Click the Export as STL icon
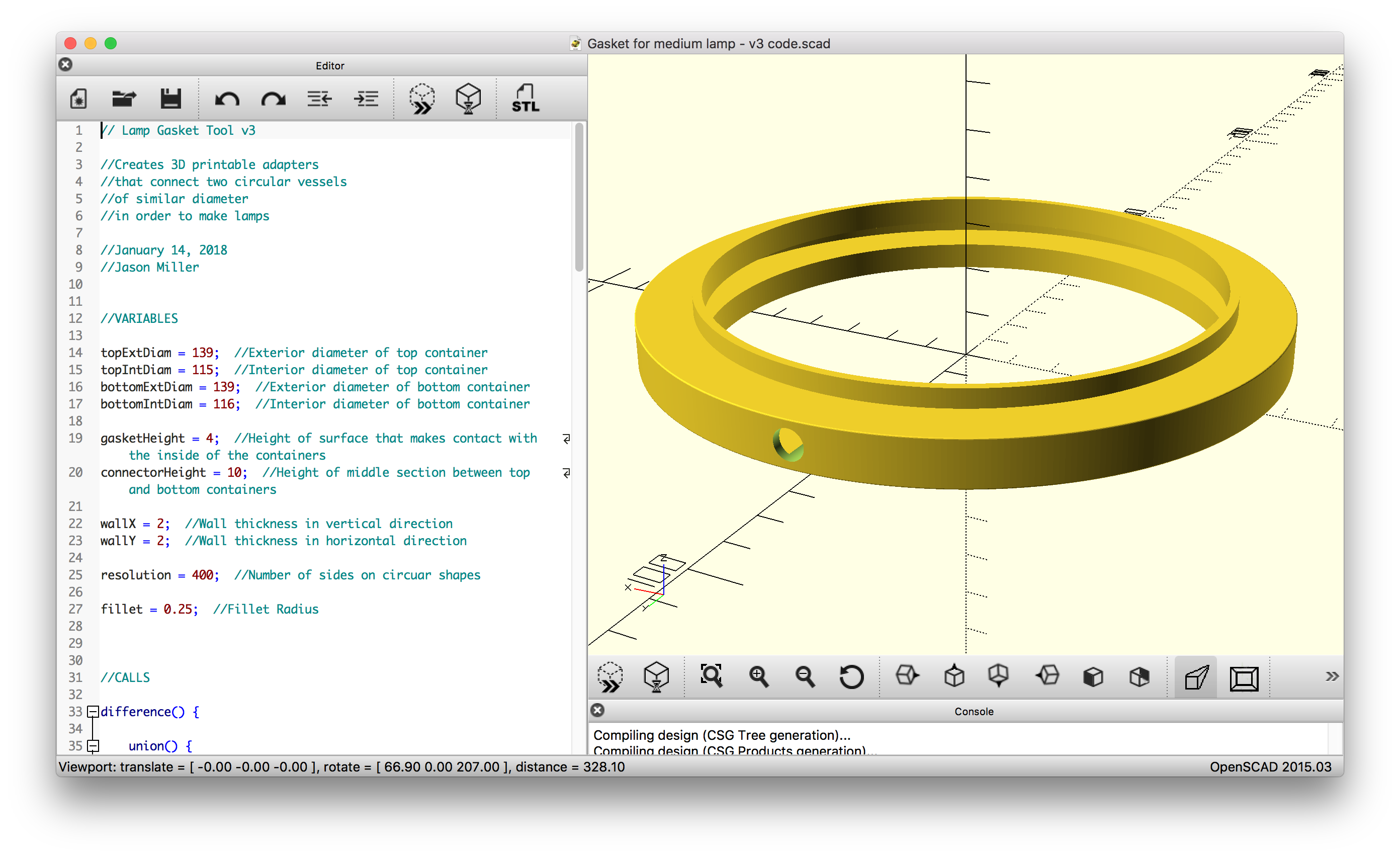Viewport: 1400px width, 857px height. (525, 99)
